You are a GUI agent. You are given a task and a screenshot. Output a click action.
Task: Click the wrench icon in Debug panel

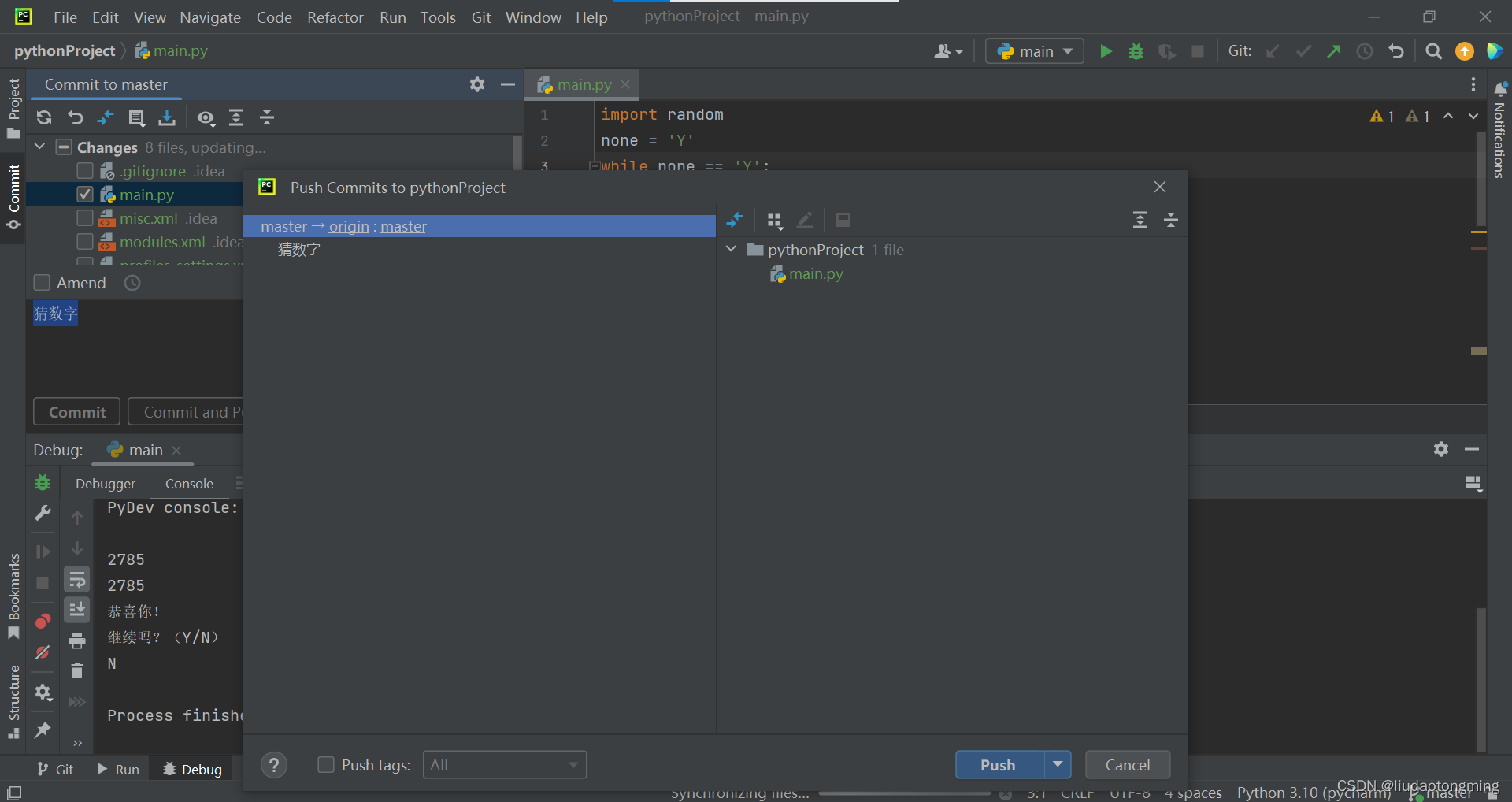43,514
